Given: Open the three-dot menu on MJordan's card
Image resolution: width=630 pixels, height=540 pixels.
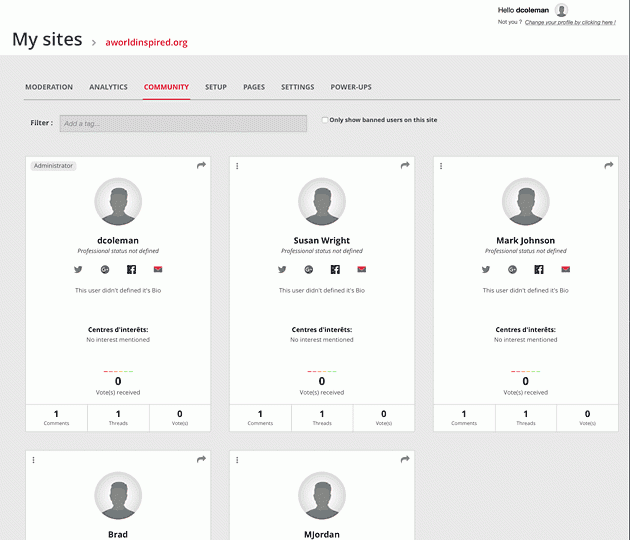Looking at the screenshot, I should (x=237, y=460).
